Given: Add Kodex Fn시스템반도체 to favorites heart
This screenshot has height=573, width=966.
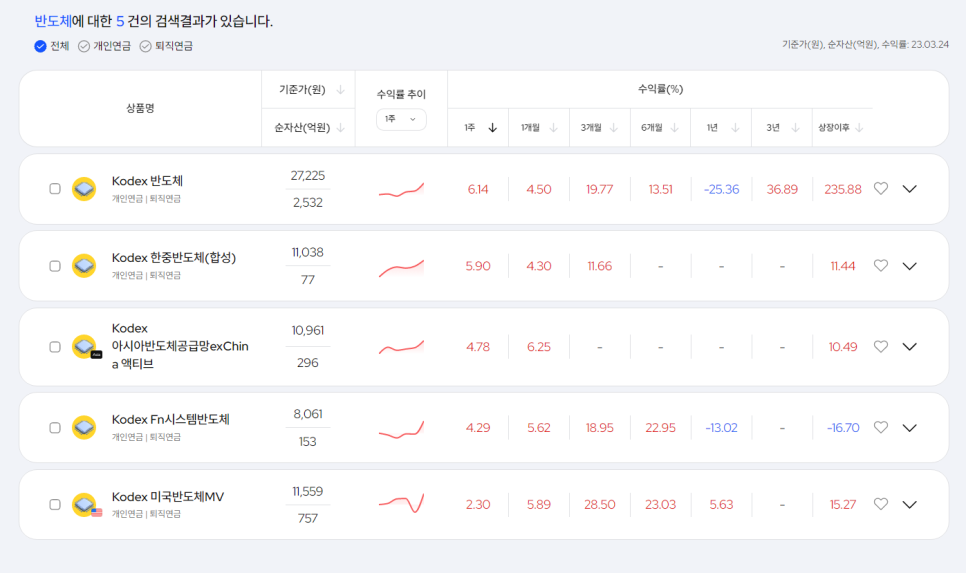Looking at the screenshot, I should 880,427.
